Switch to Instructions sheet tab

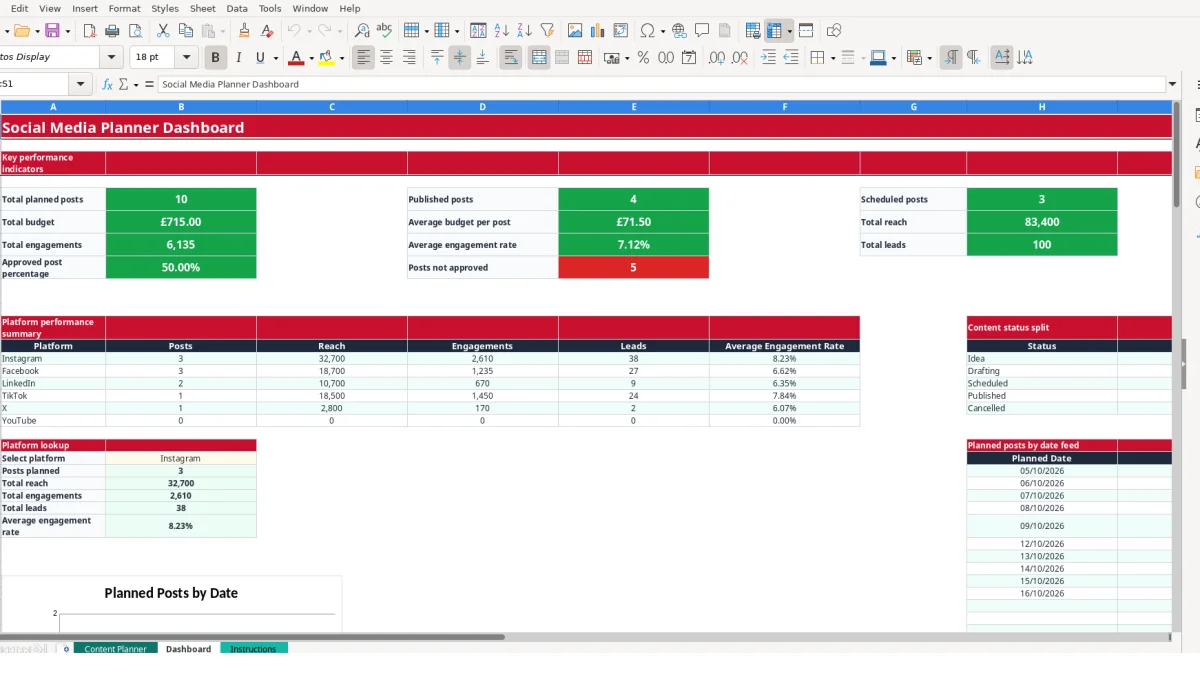pos(254,649)
